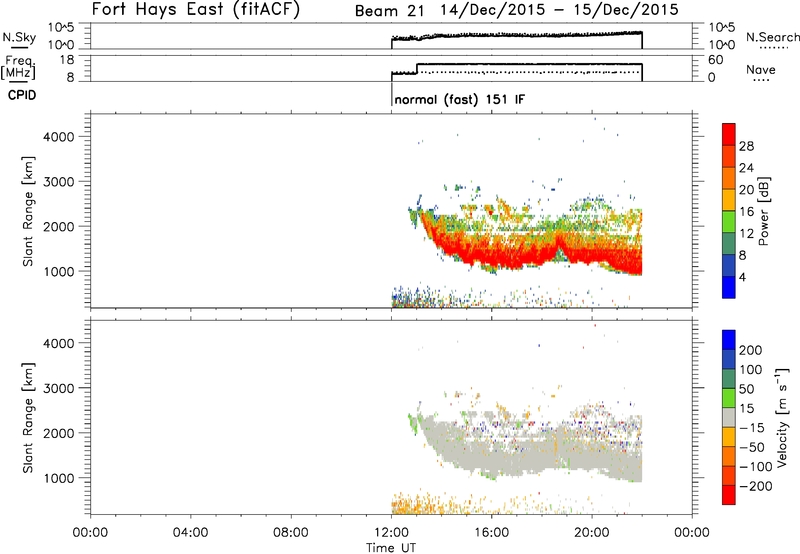
Task: Click the '12:00' time tick label
Action: point(391,533)
